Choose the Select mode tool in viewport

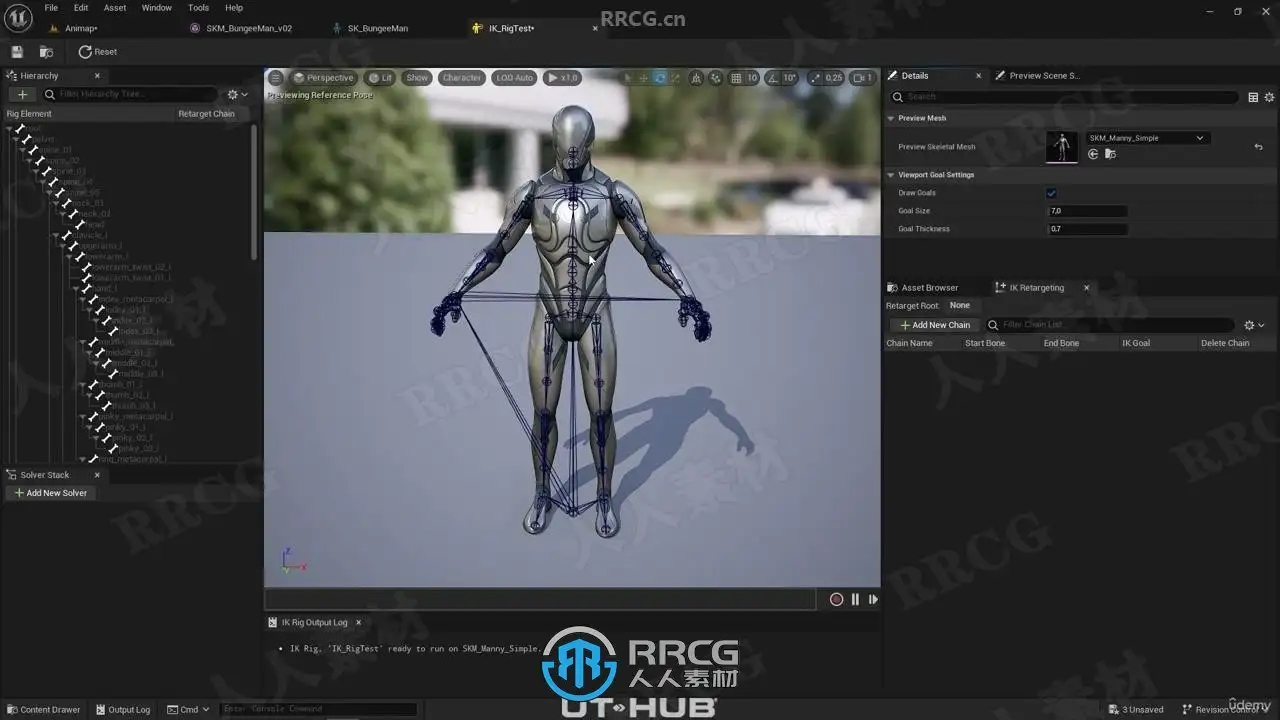(628, 78)
